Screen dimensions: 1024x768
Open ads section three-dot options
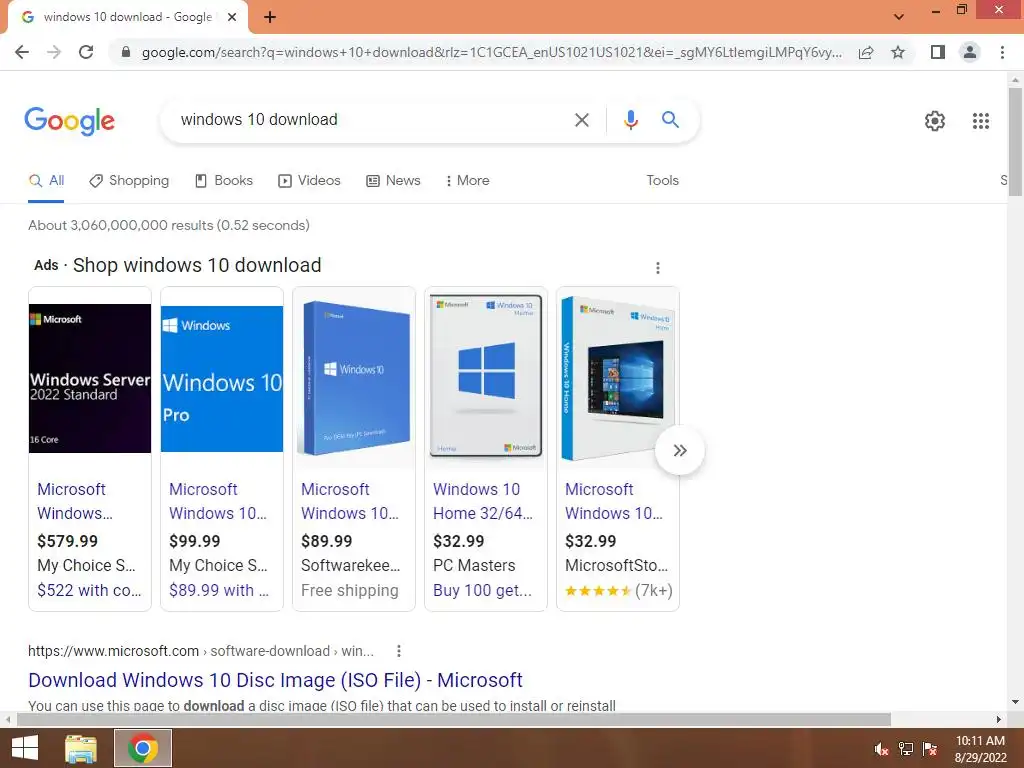pos(658,268)
